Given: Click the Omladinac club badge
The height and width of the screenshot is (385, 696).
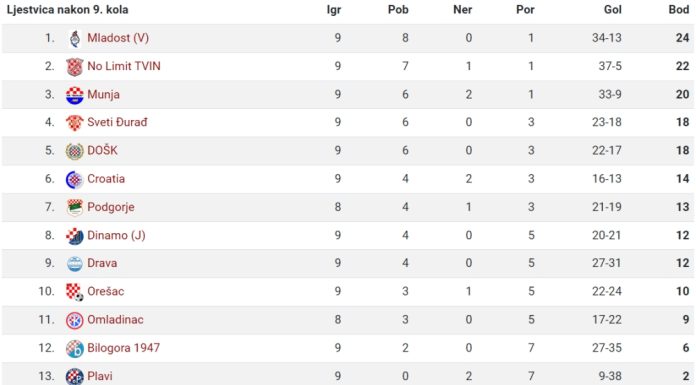Looking at the screenshot, I should pyautogui.click(x=75, y=320).
